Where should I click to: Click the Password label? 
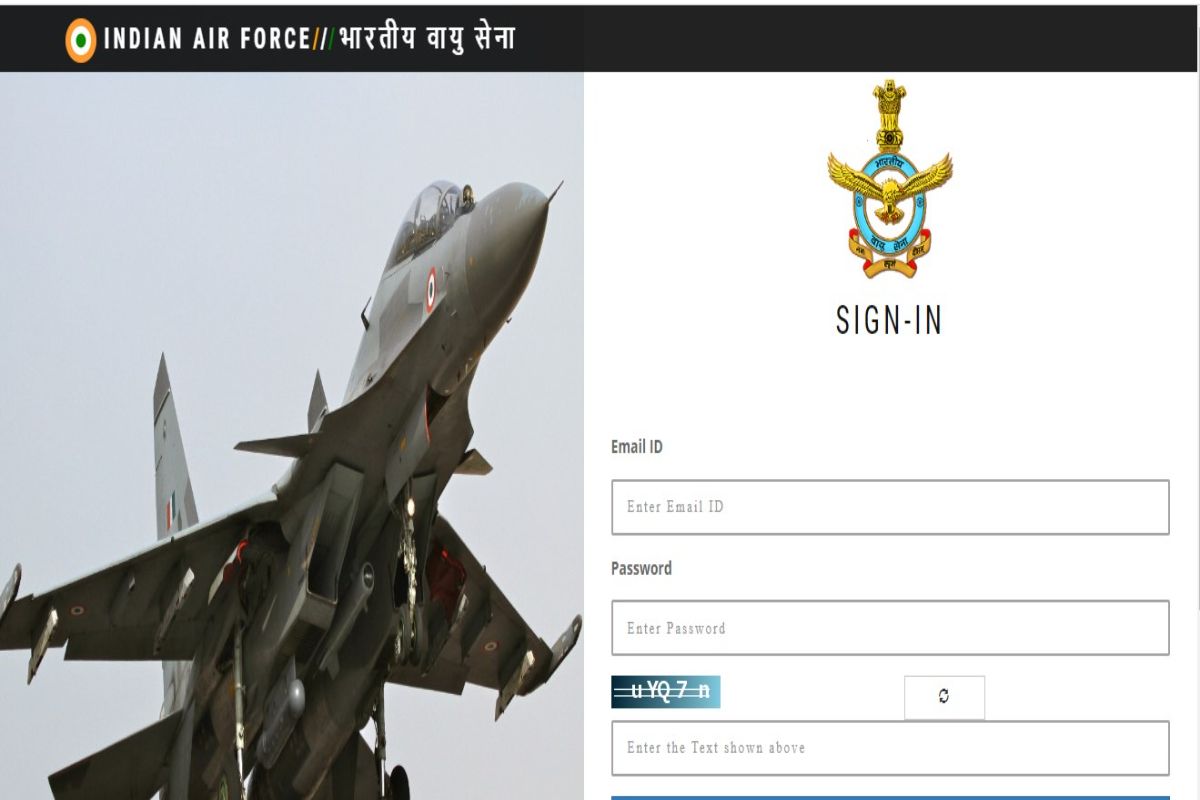coord(641,568)
